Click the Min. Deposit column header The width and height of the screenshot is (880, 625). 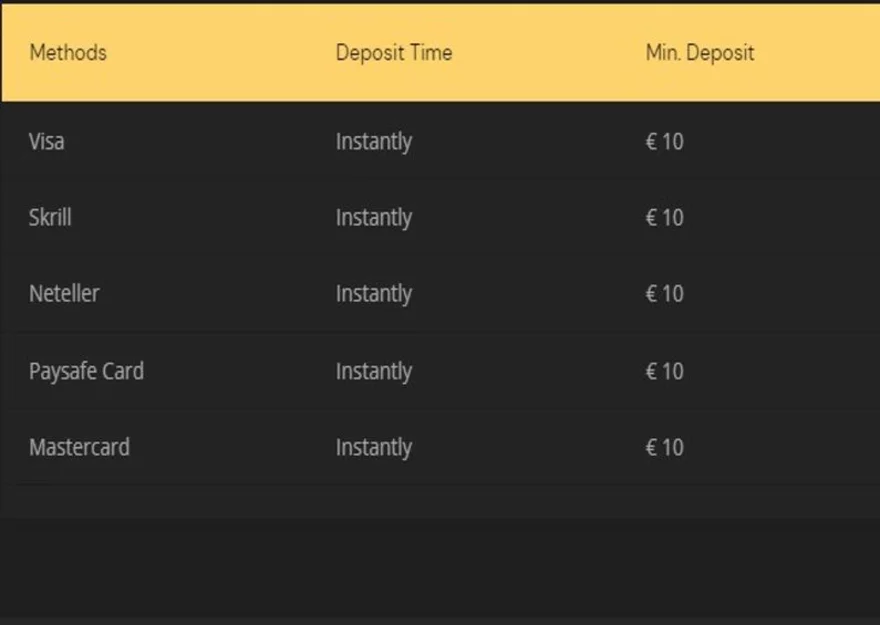pos(700,52)
